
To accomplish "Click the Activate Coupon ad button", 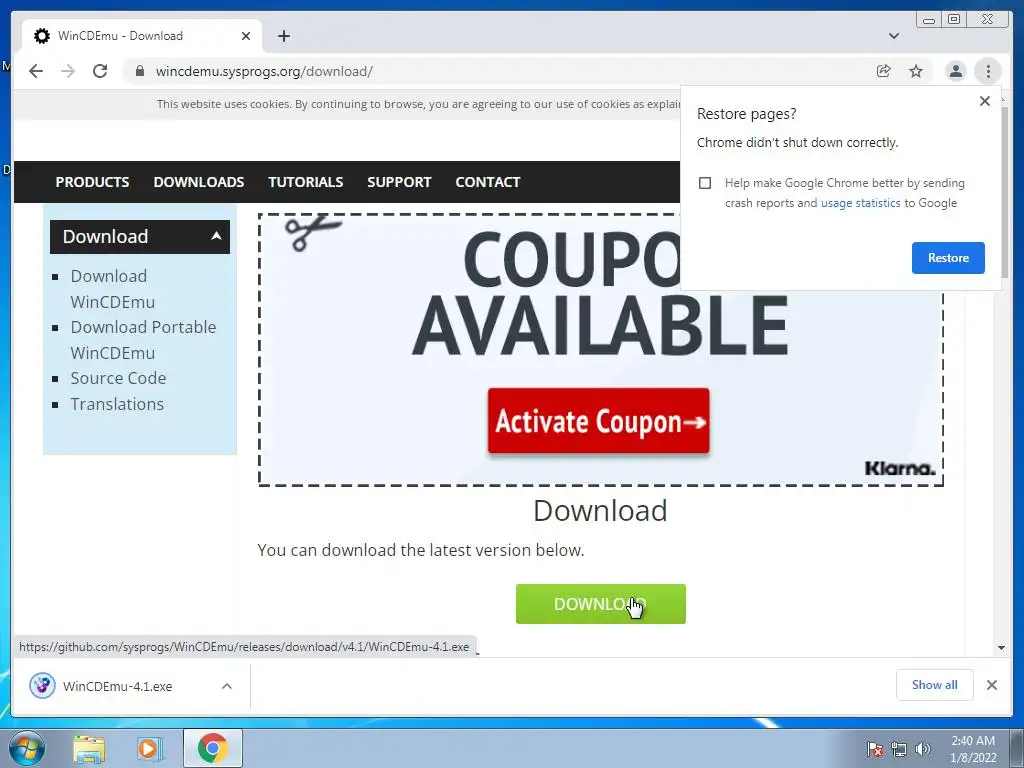I will click(x=598, y=421).
